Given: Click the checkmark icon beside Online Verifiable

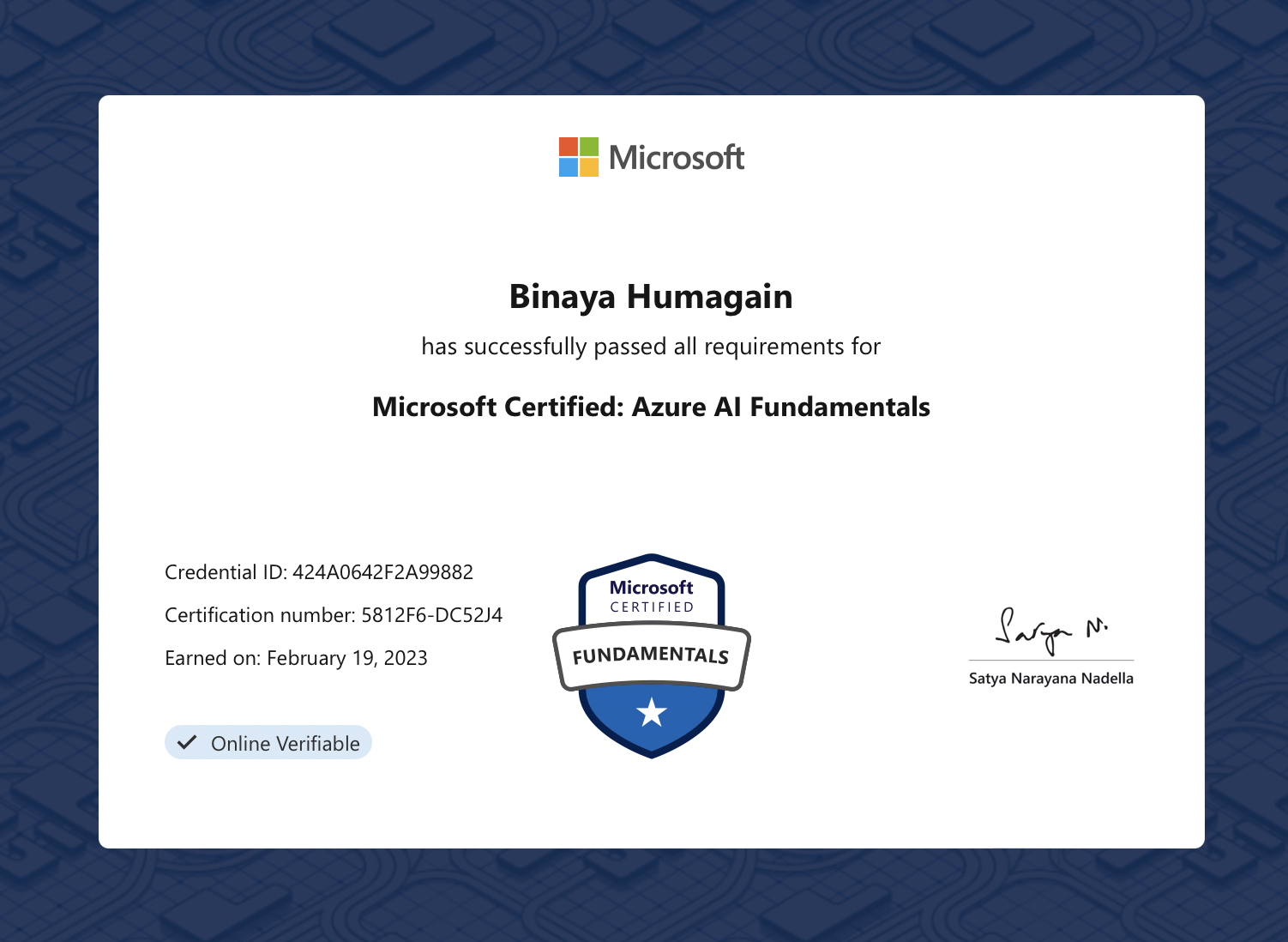Looking at the screenshot, I should coord(187,743).
